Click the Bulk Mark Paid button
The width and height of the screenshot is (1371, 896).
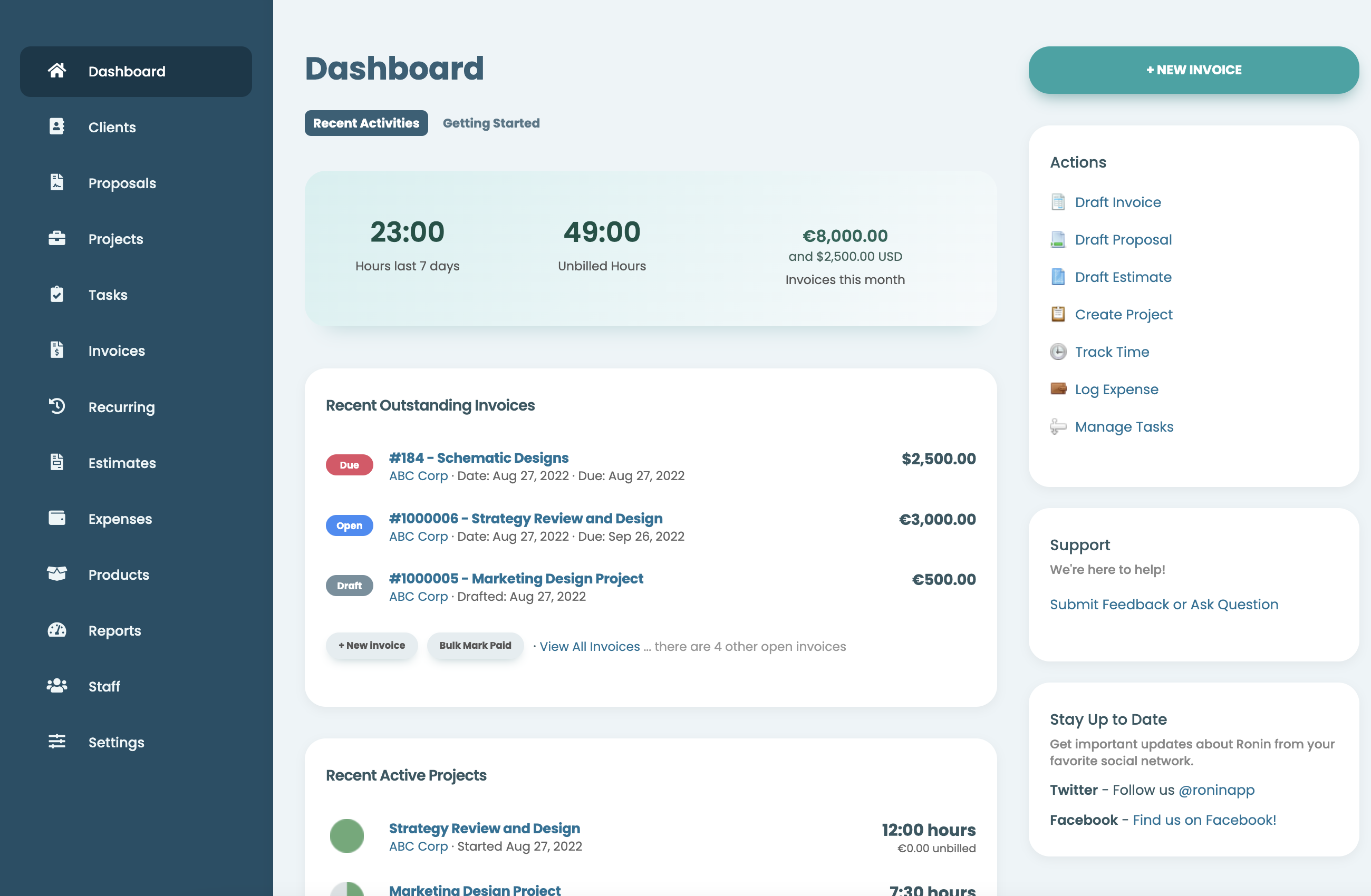[475, 646]
